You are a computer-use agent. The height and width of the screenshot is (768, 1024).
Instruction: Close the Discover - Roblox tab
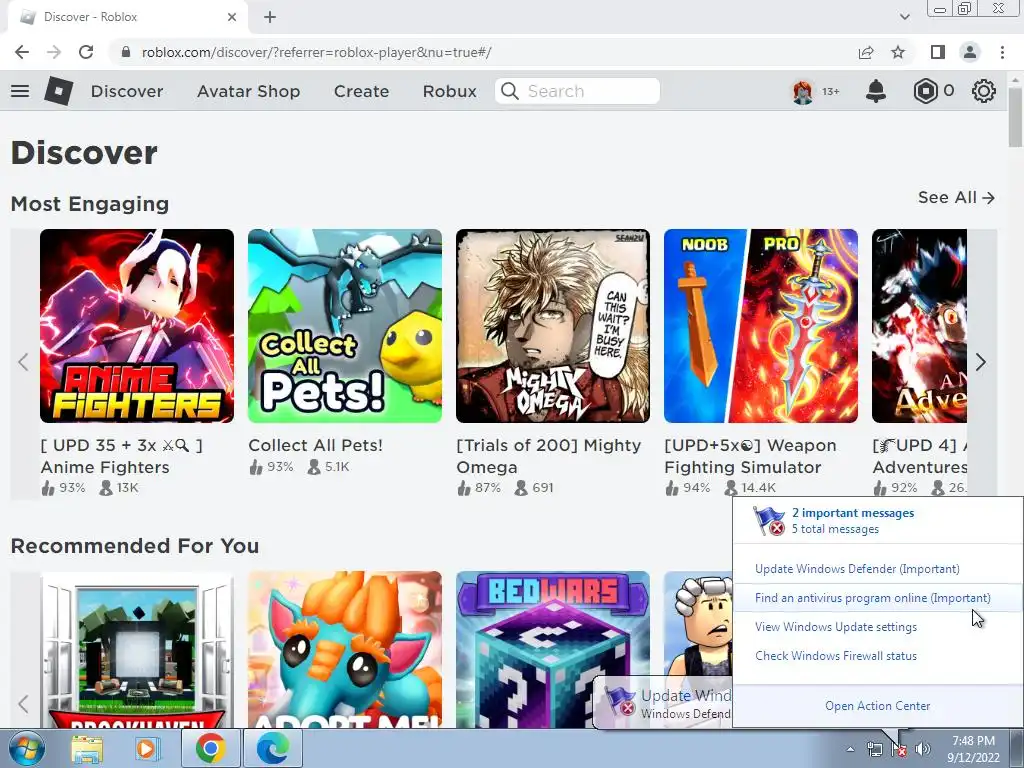[232, 17]
